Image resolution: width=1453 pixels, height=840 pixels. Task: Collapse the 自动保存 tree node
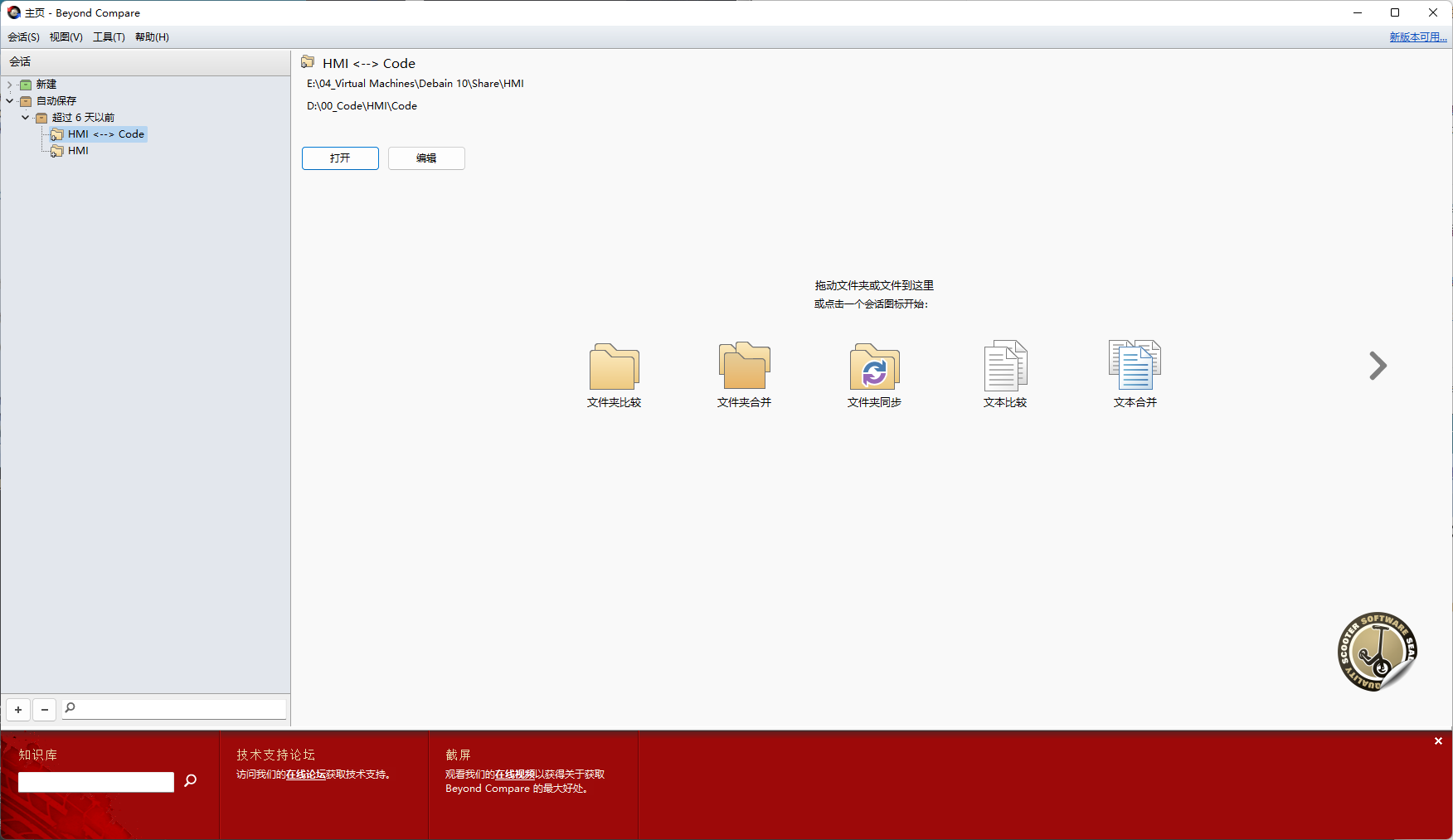(x=10, y=101)
